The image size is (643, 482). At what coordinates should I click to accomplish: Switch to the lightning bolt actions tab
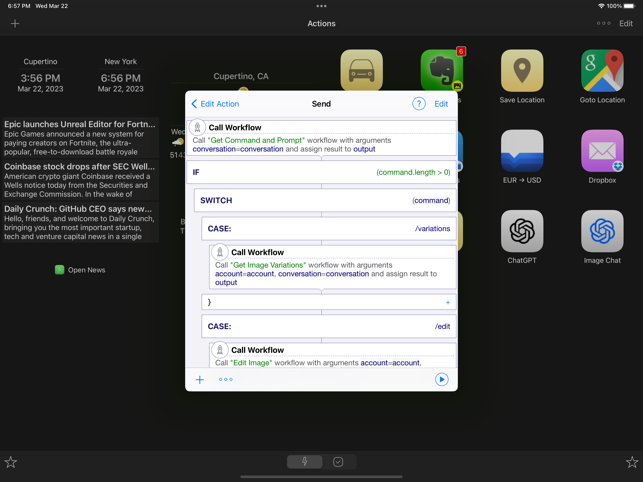pos(304,462)
